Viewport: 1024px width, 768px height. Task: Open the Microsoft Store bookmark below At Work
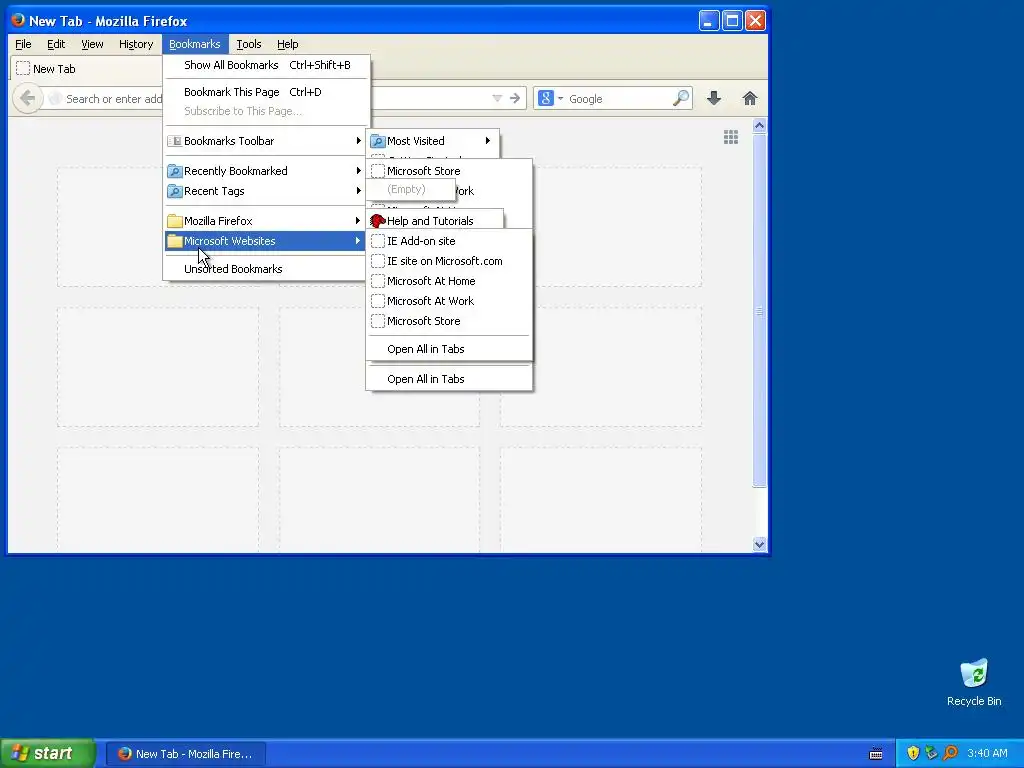coord(449,321)
